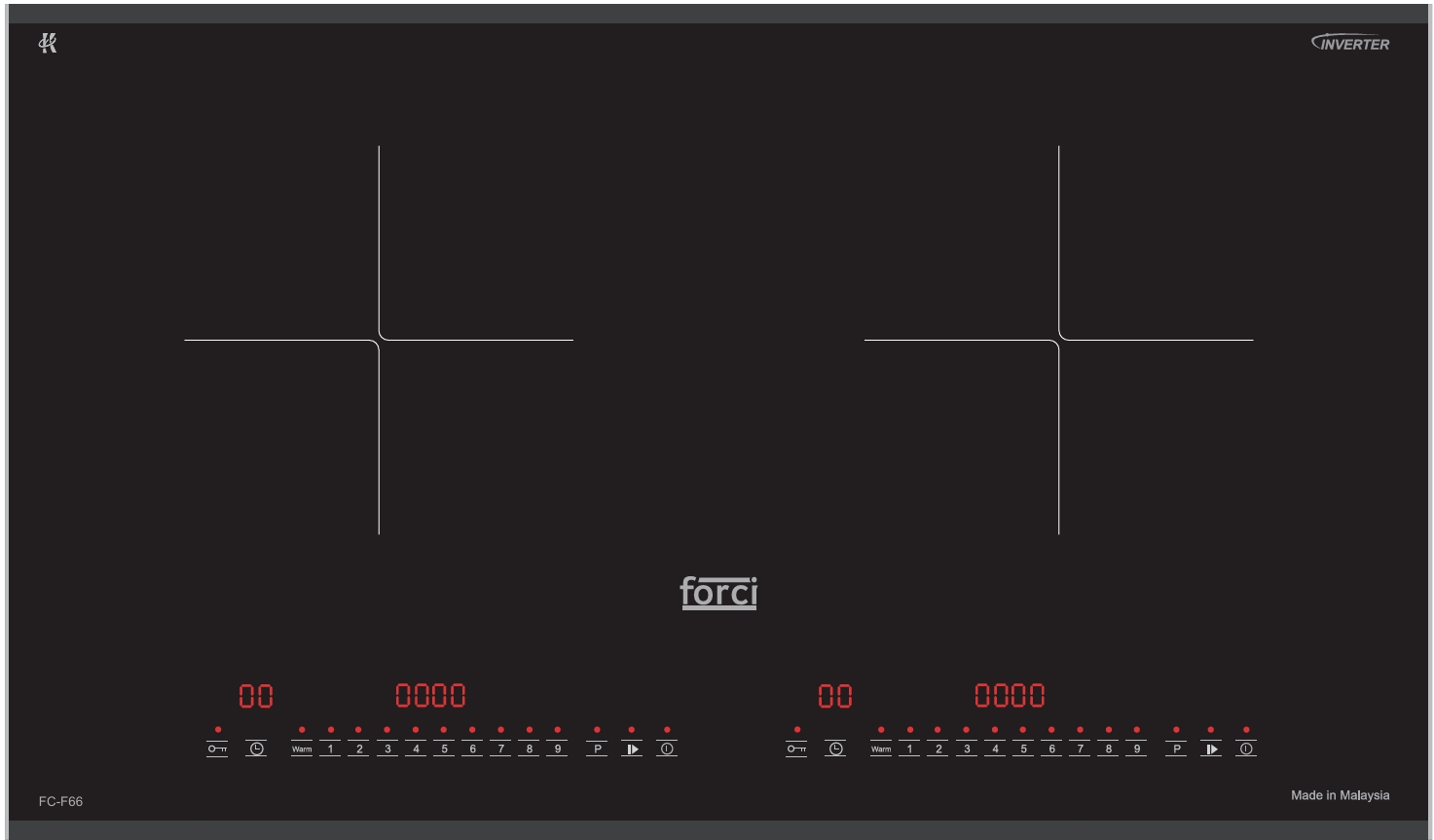Switch on the right zone power key
This screenshot has height=840, width=1434.
(1246, 749)
